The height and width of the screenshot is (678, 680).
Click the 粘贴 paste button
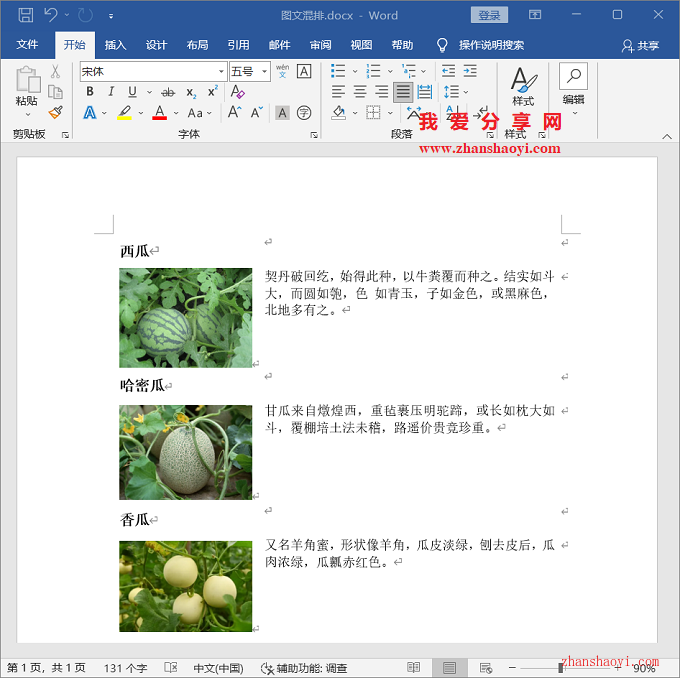coord(27,91)
